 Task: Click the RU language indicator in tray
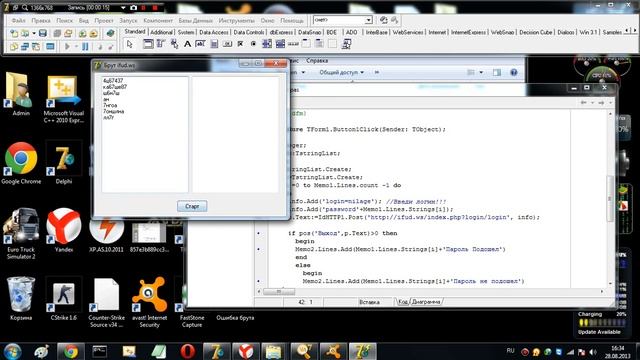(x=510, y=351)
